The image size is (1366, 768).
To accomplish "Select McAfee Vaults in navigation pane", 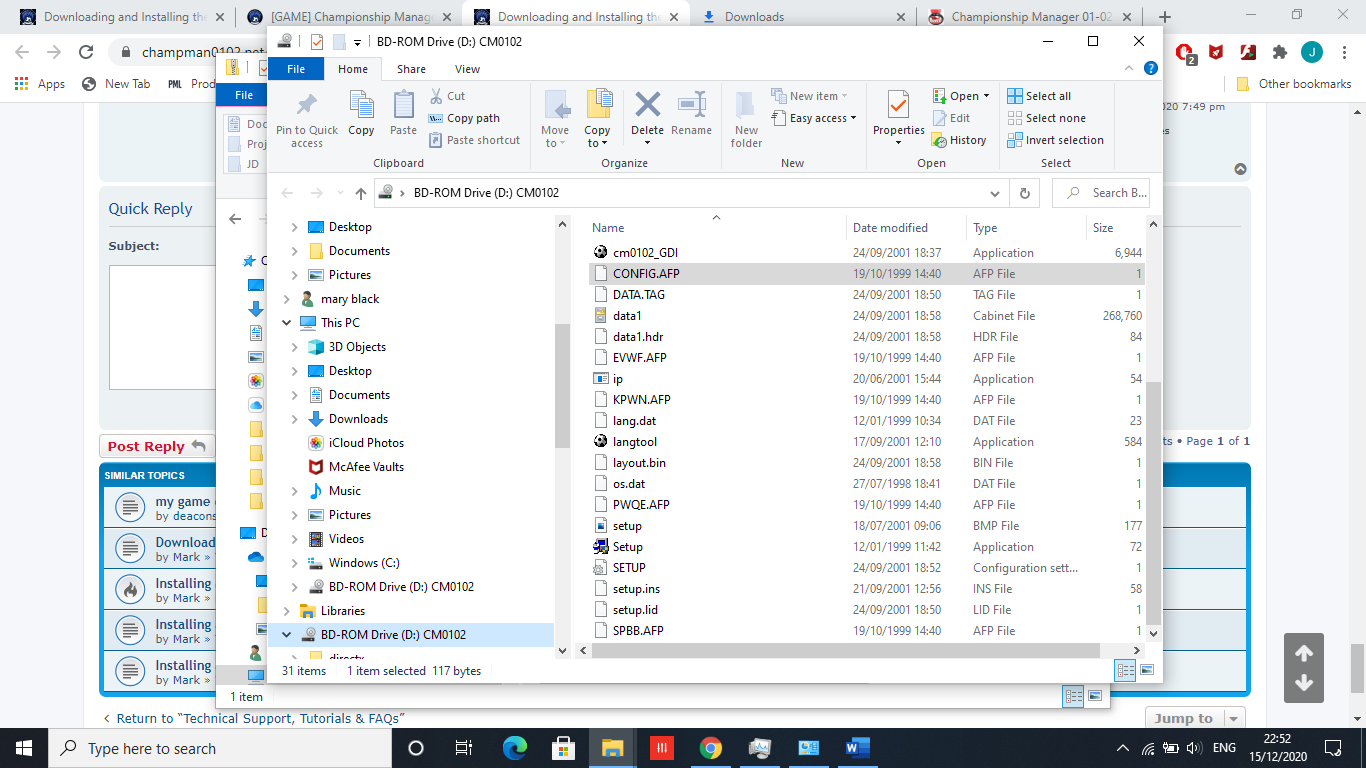I will point(366,467).
